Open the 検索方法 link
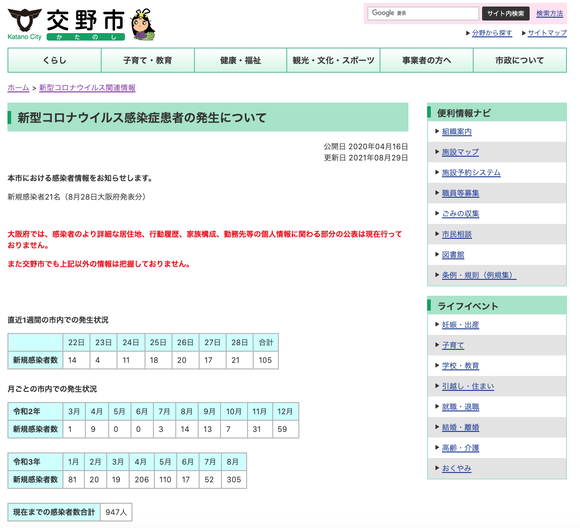This screenshot has width=580, height=528. coord(549,13)
